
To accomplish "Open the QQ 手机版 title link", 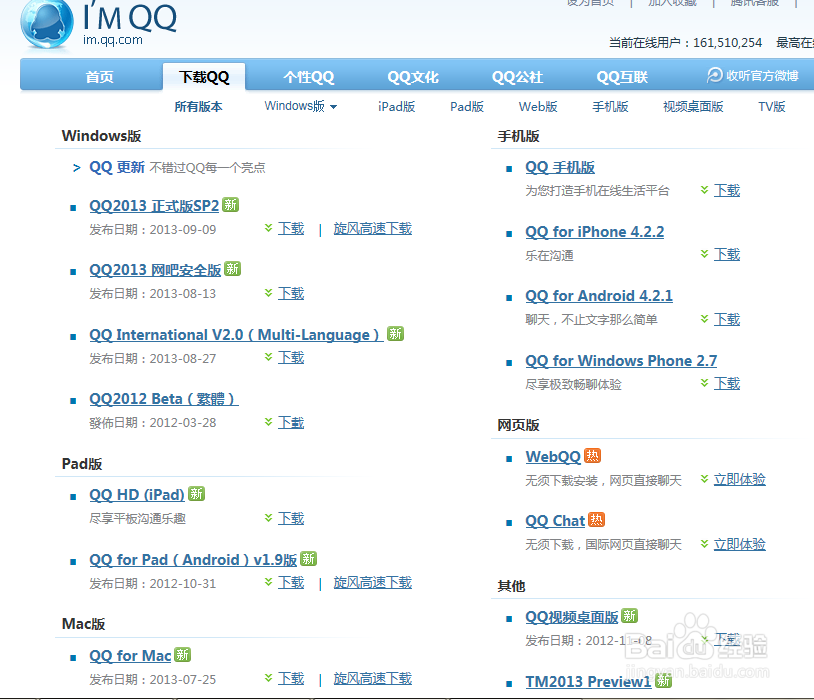I will [x=560, y=167].
